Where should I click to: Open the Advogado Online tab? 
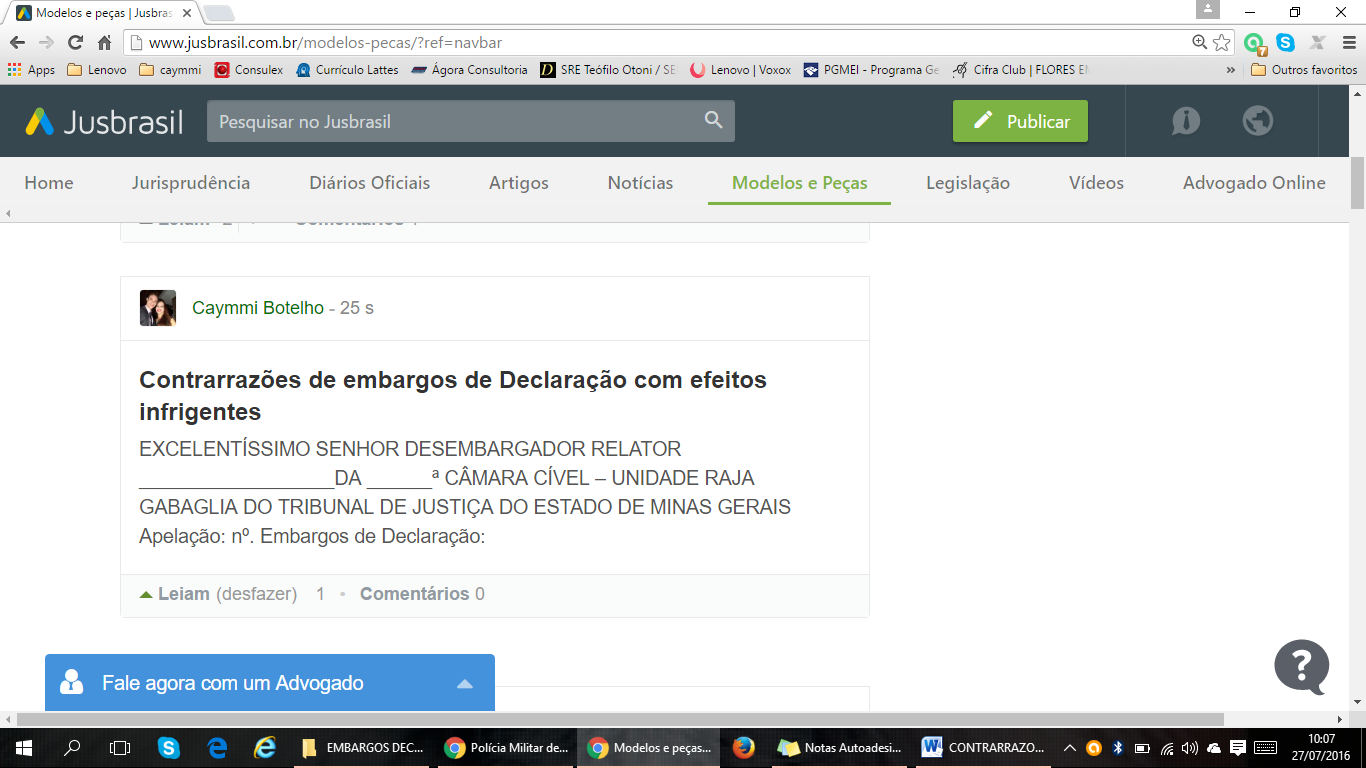coord(1254,183)
